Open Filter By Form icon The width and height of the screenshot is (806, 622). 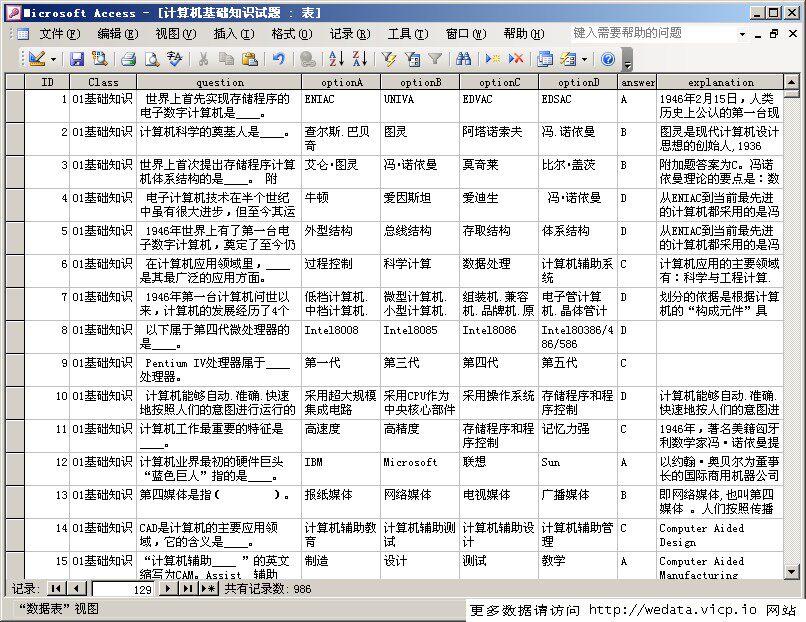(412, 59)
